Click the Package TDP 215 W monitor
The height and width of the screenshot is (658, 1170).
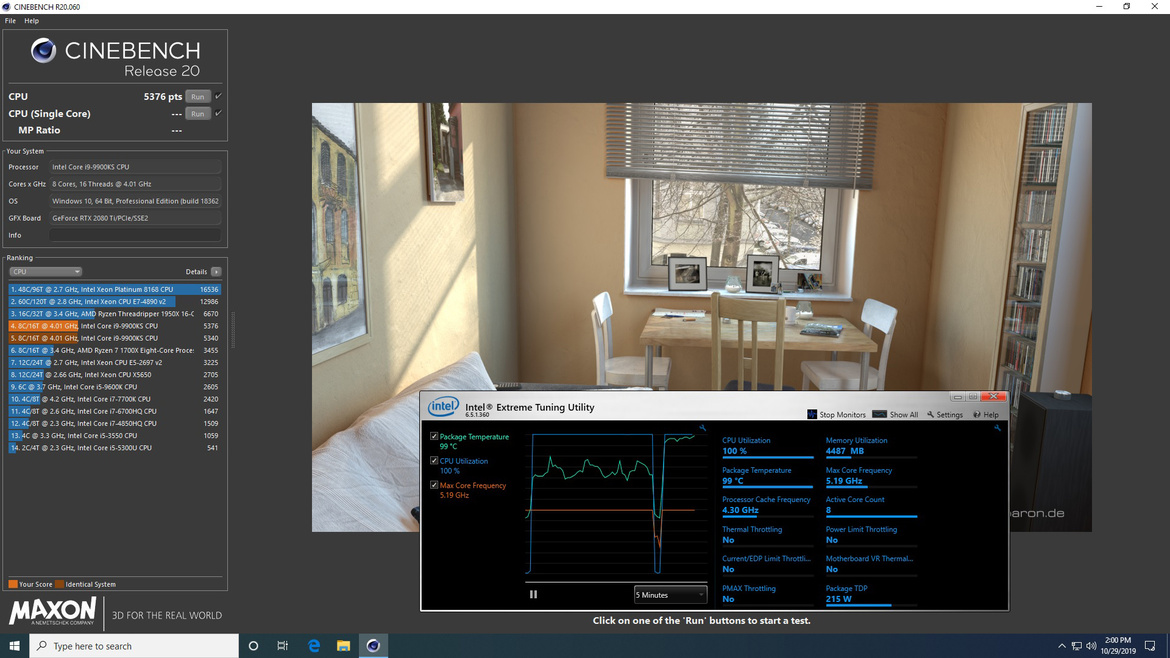pos(871,594)
